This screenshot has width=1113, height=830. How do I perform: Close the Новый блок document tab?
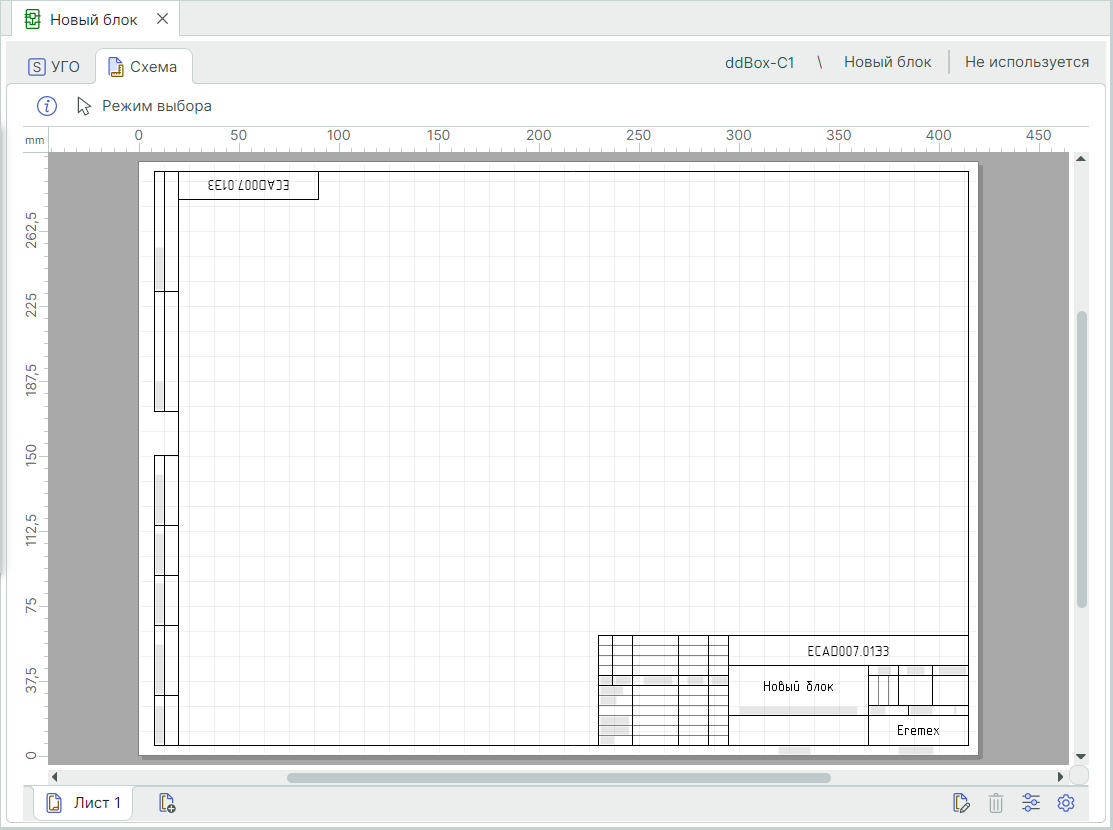click(x=162, y=19)
